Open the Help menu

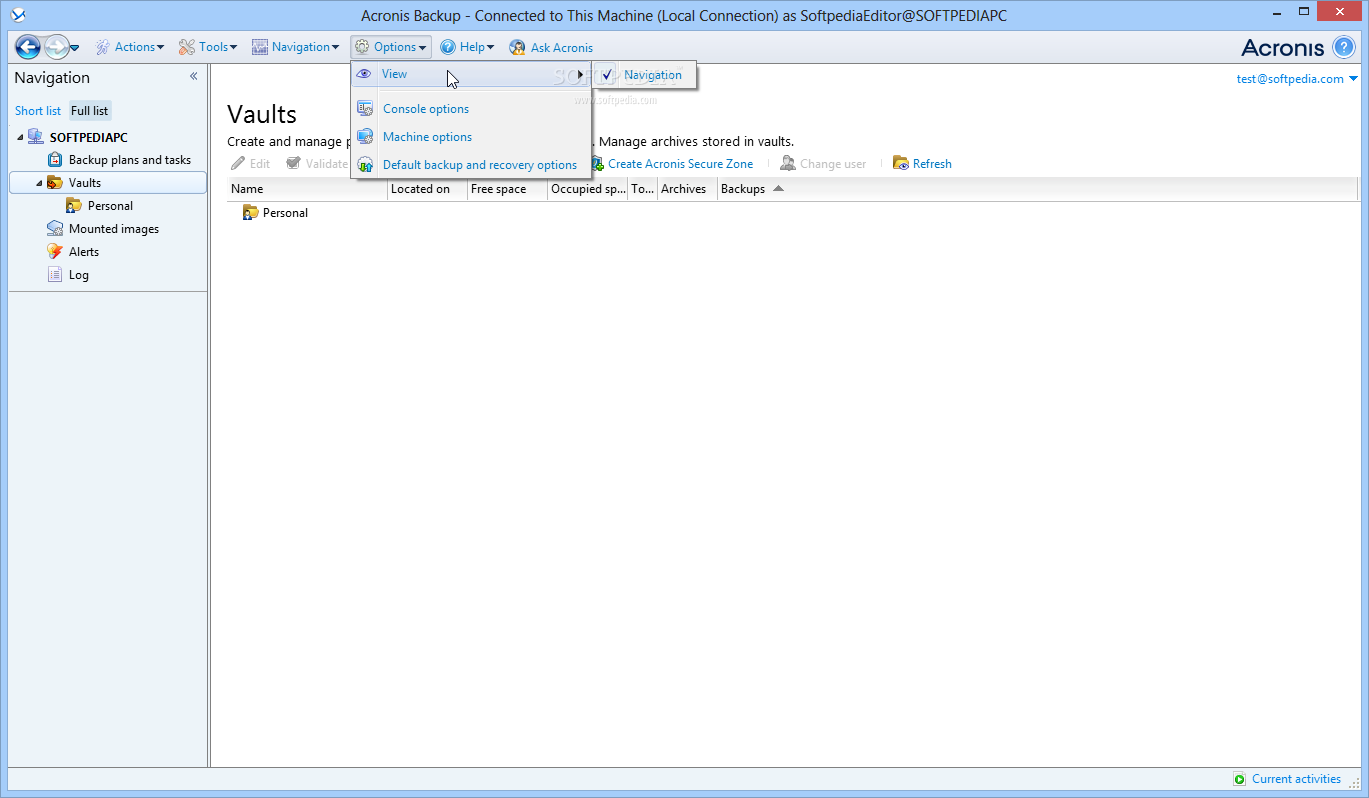point(467,47)
